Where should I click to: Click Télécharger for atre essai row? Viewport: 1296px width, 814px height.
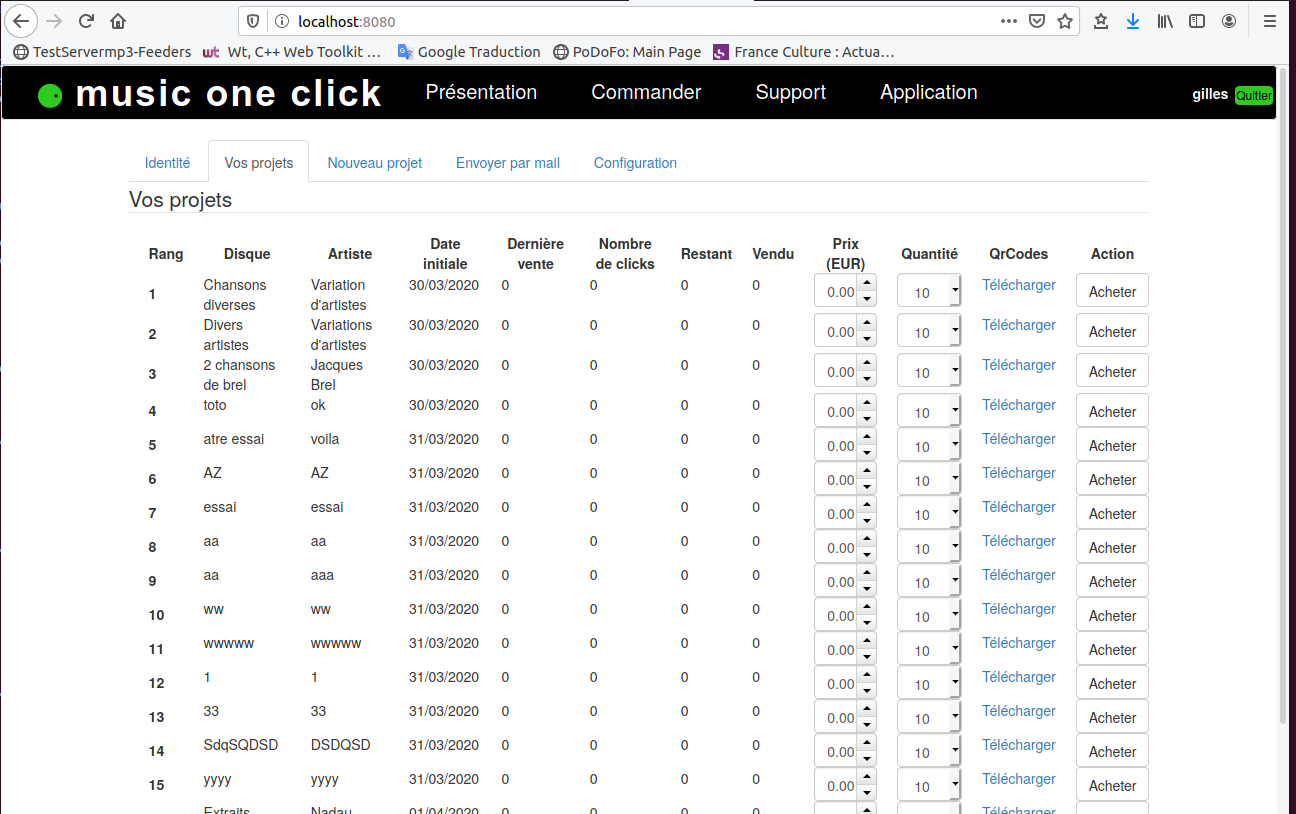coord(1018,439)
